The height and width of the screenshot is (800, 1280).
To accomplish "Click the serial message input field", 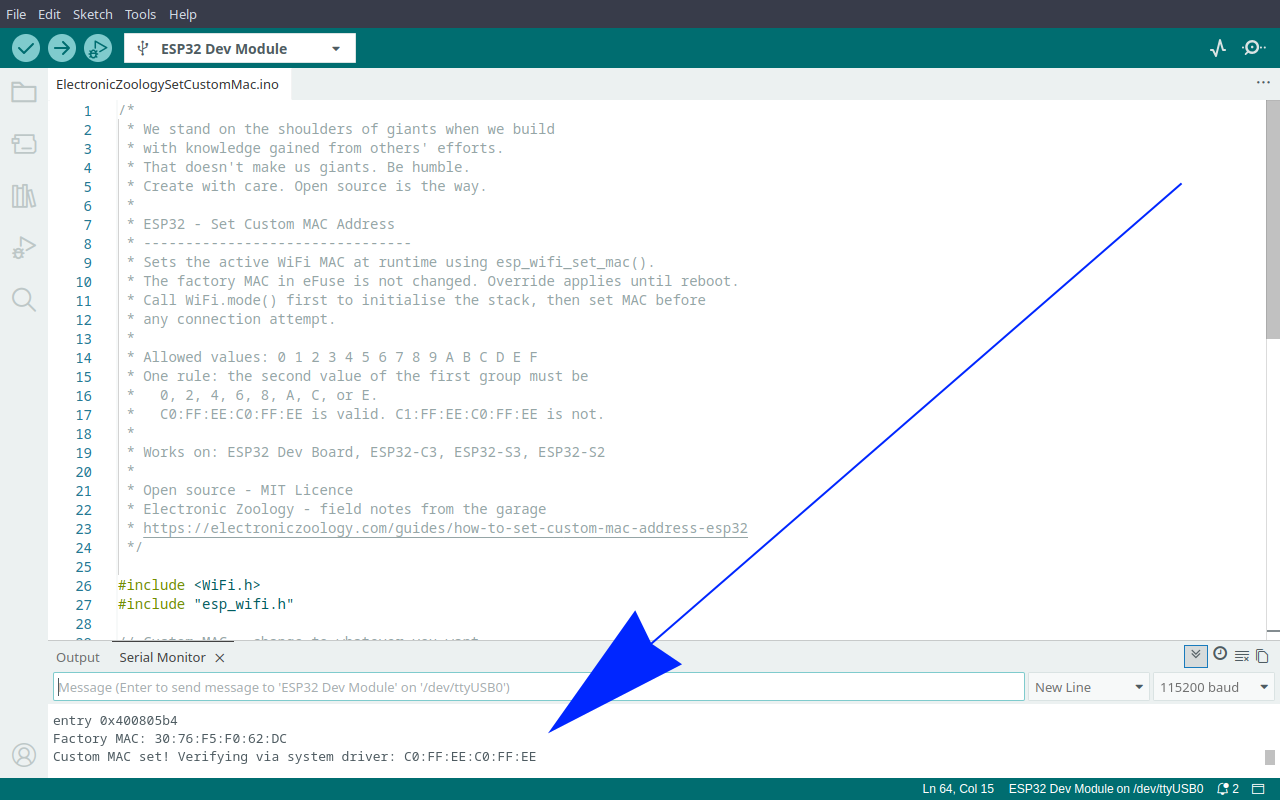I will (539, 687).
